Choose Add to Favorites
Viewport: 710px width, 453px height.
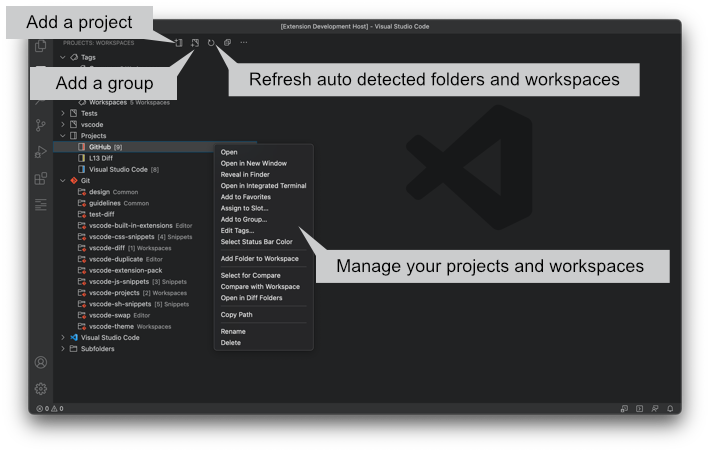264,197
